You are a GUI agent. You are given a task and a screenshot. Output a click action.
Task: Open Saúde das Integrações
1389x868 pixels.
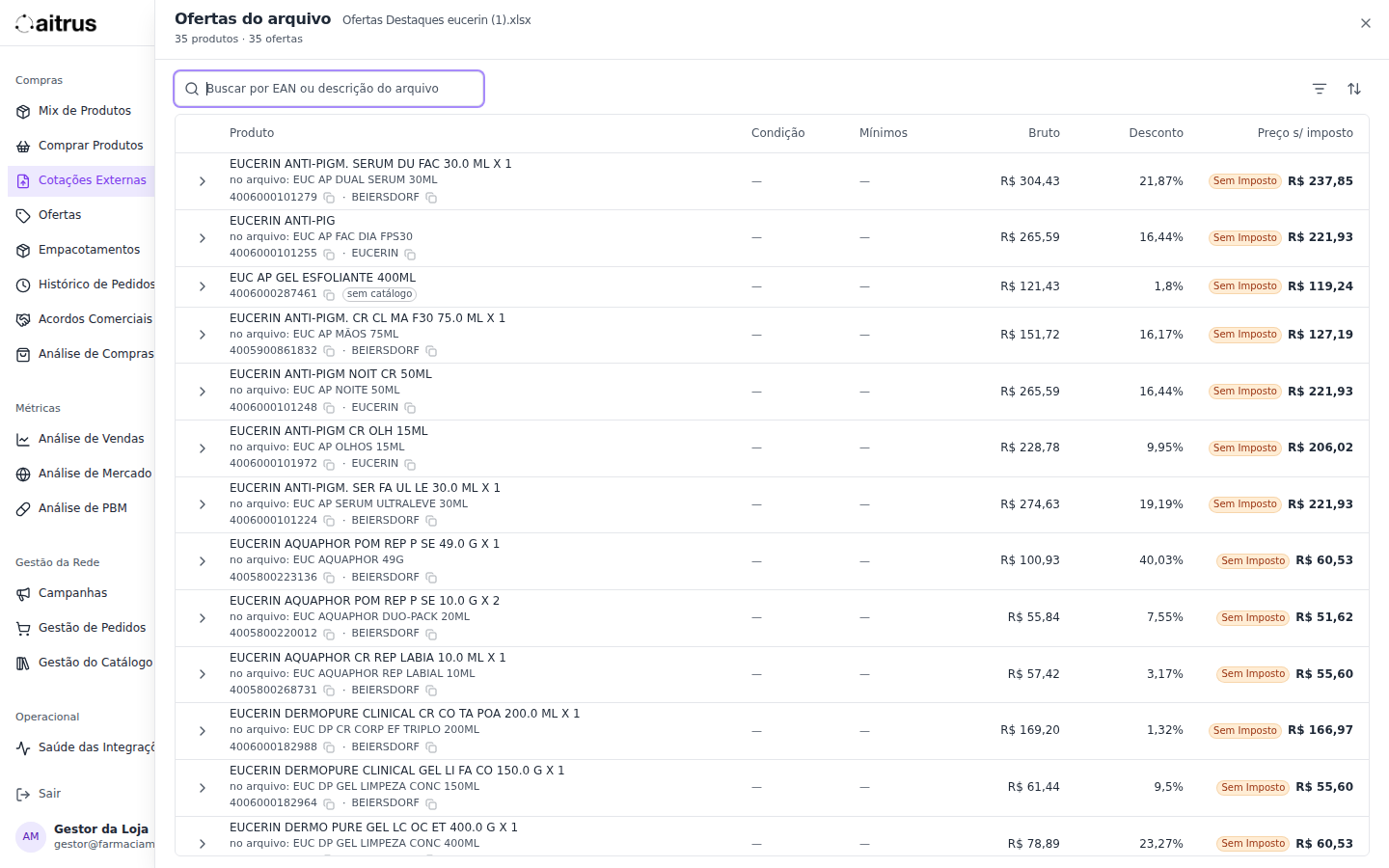81,747
